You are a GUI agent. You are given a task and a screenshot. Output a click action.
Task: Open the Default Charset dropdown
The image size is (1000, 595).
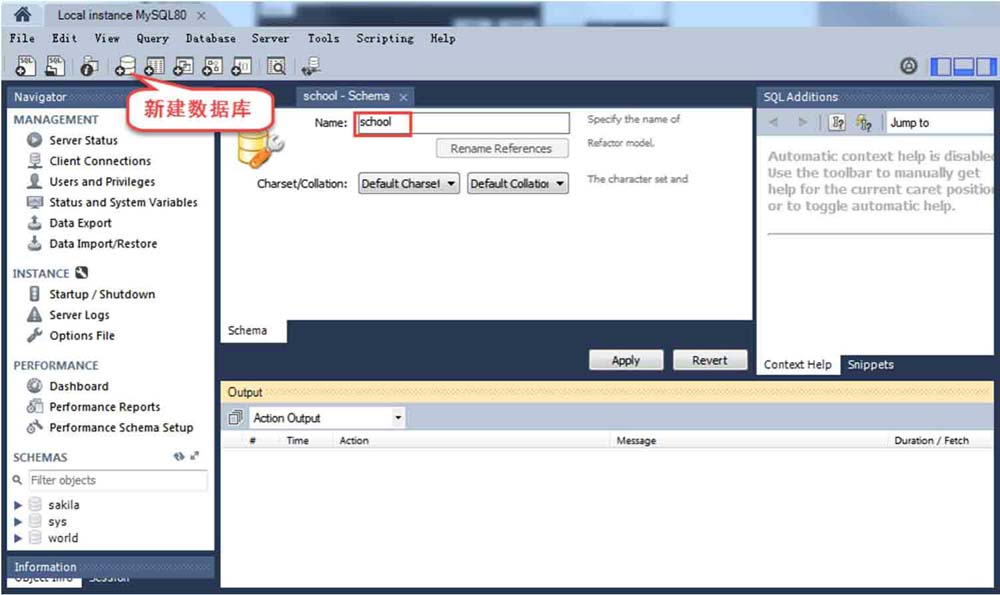click(x=409, y=184)
